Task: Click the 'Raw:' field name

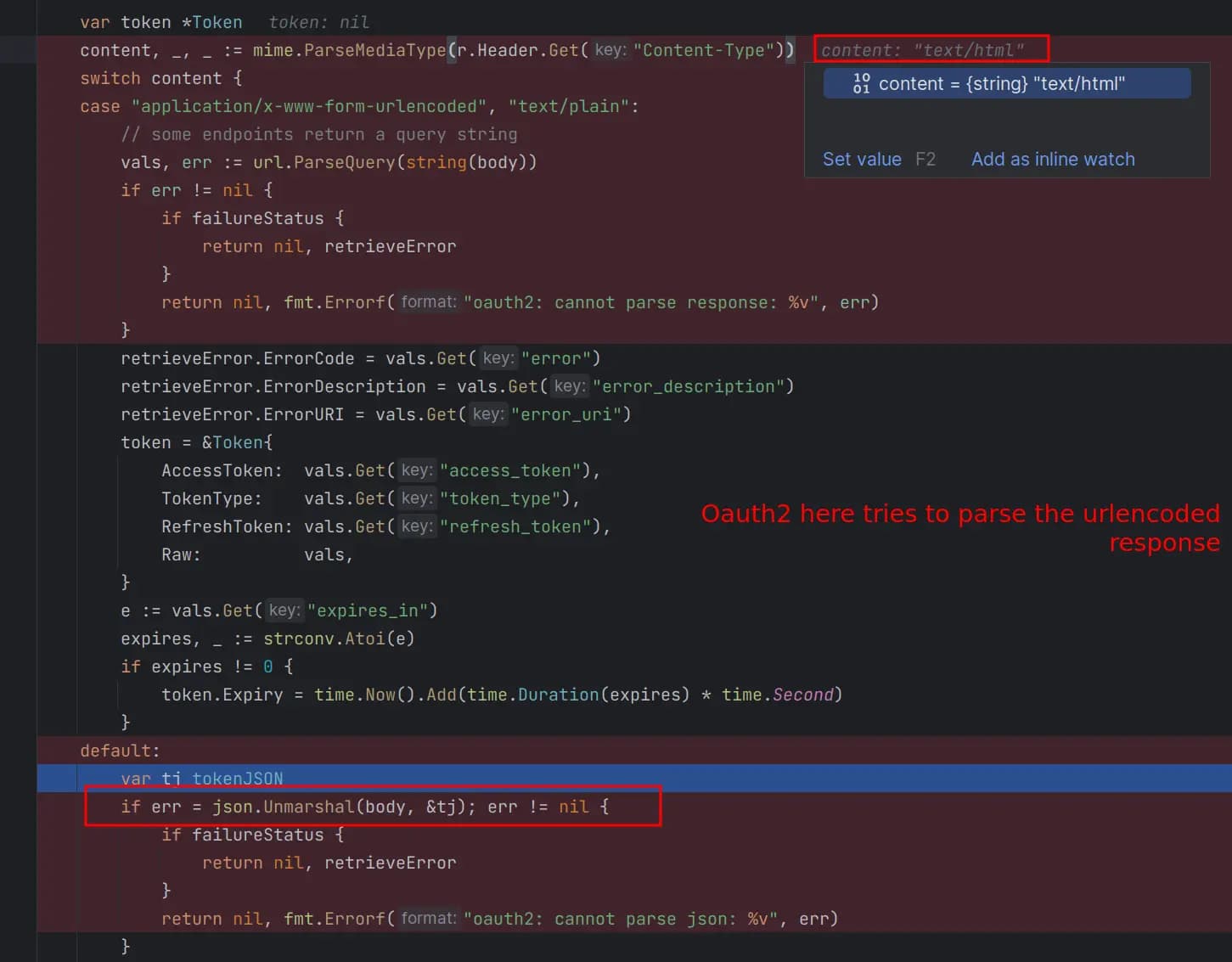Action: (x=182, y=554)
